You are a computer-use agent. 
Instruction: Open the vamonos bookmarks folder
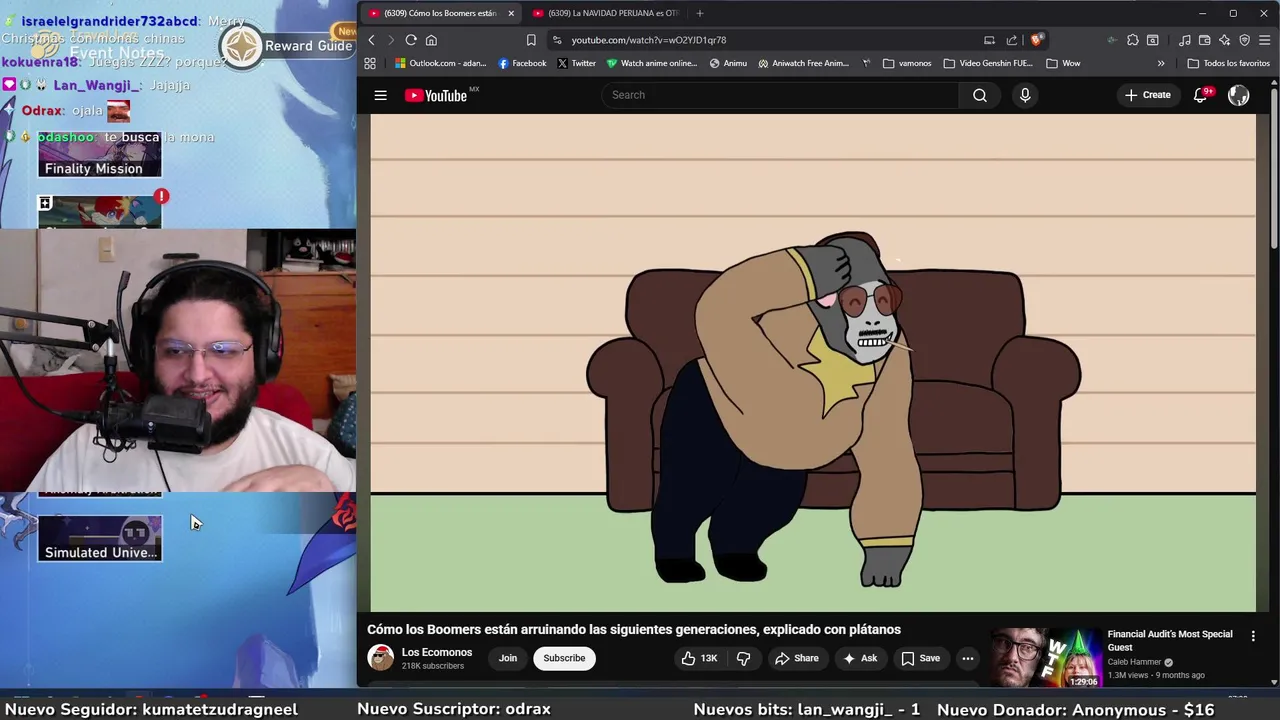click(907, 63)
